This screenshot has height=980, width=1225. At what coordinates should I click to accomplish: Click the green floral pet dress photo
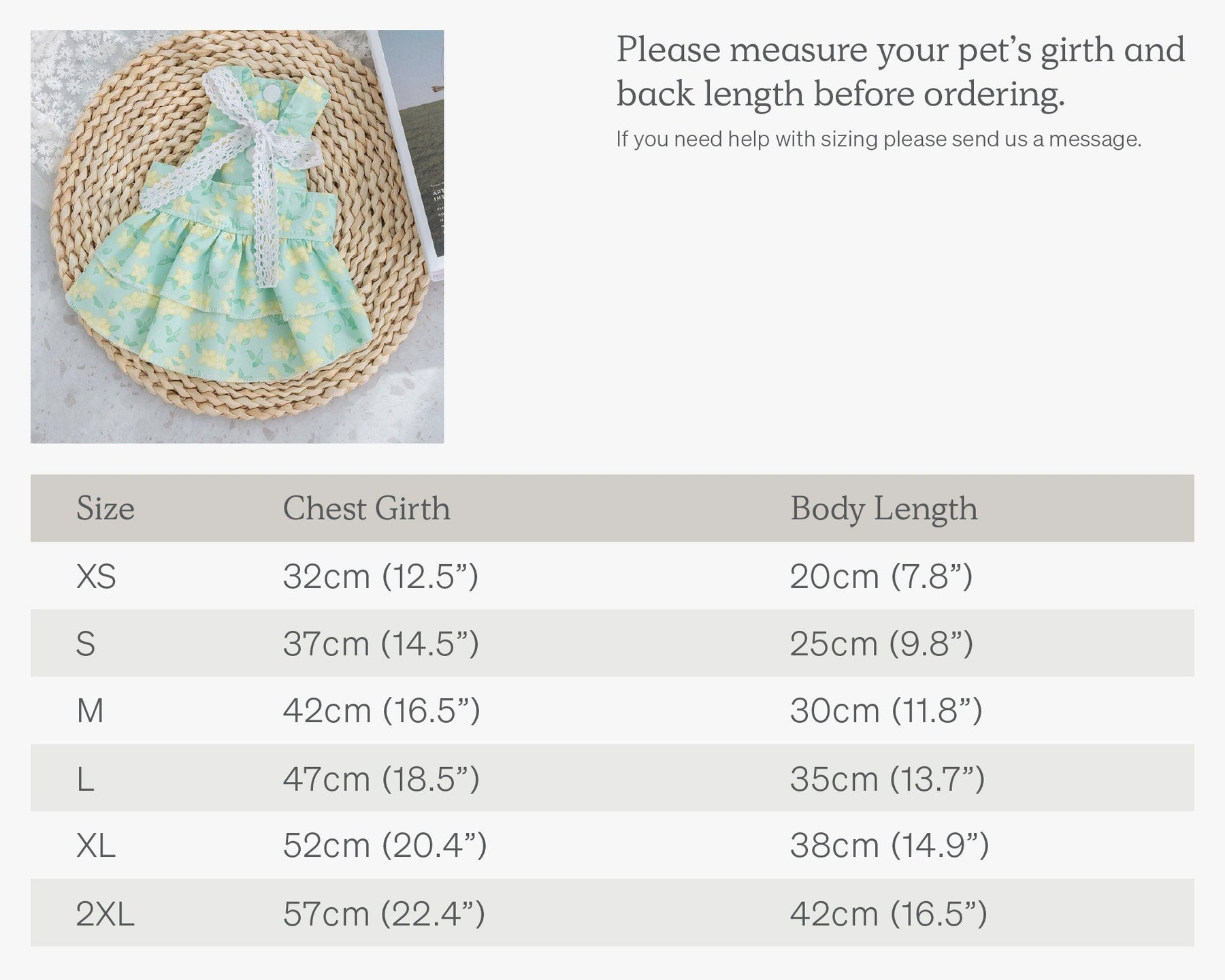click(x=237, y=236)
